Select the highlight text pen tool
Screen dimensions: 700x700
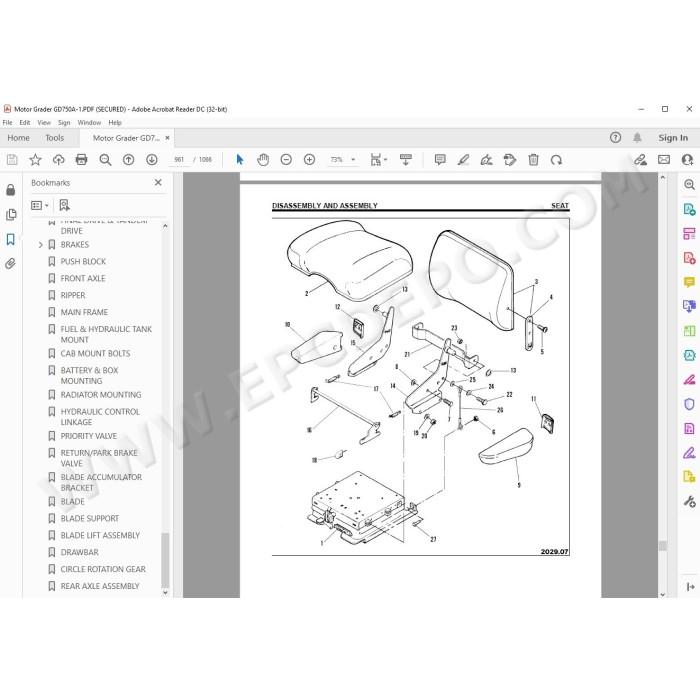463,159
